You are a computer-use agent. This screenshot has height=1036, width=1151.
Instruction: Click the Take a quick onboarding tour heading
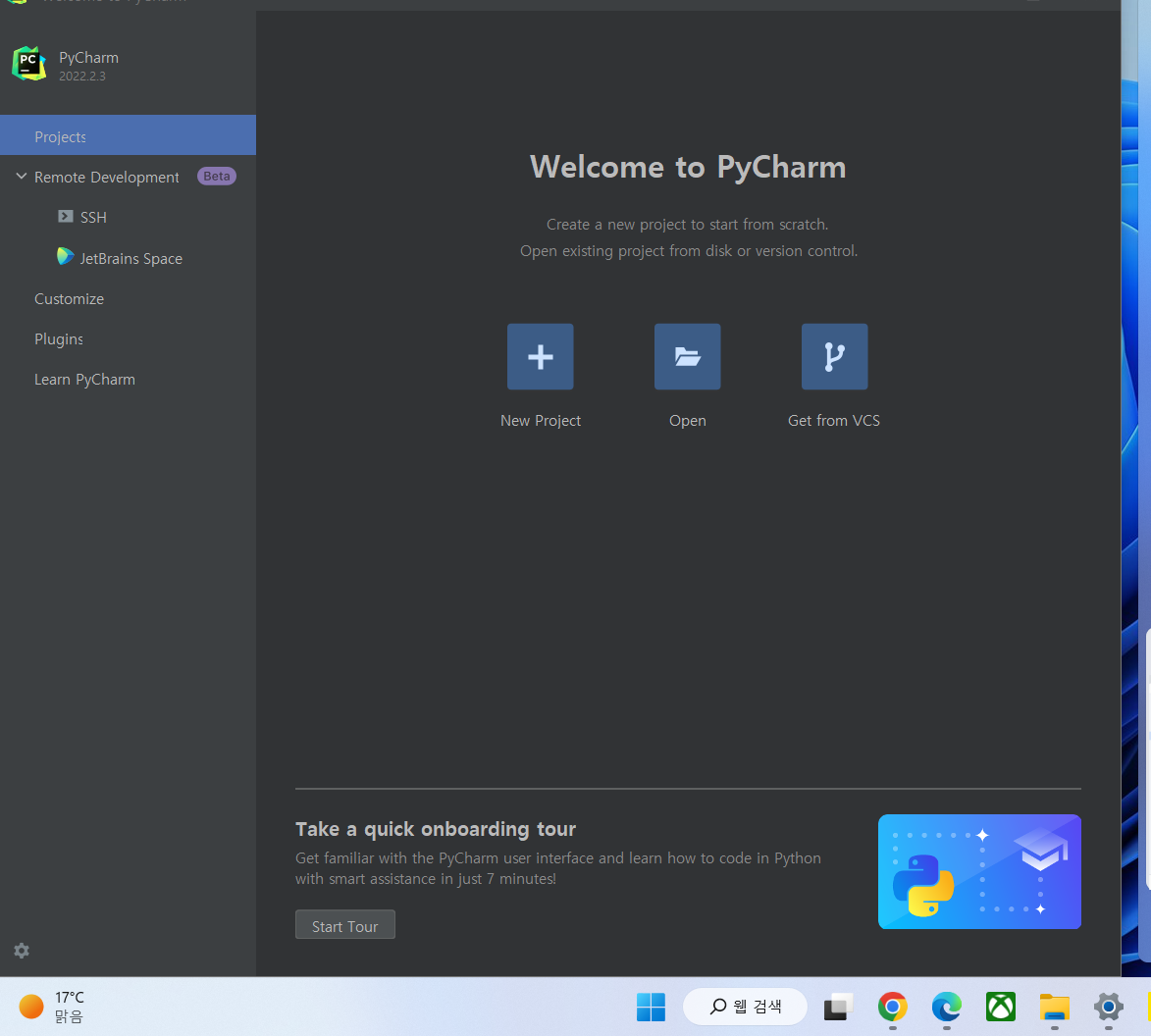(436, 829)
